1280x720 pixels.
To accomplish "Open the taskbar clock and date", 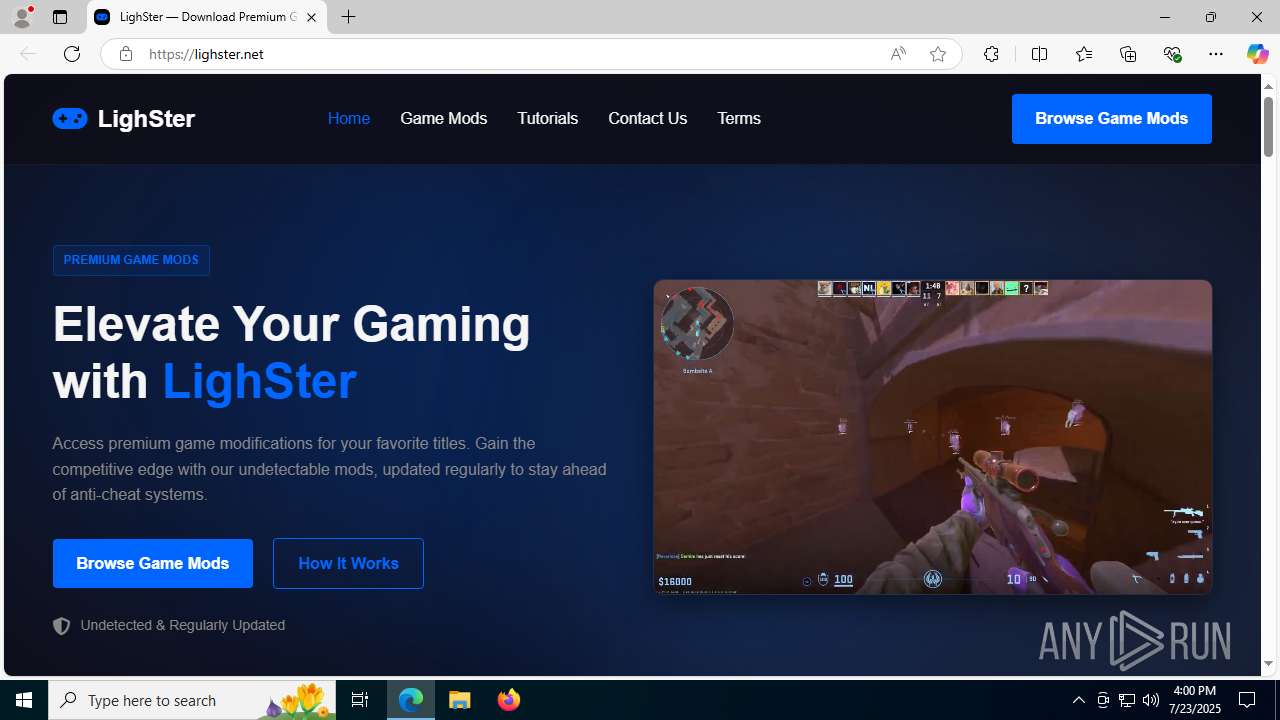I will [x=1194, y=700].
